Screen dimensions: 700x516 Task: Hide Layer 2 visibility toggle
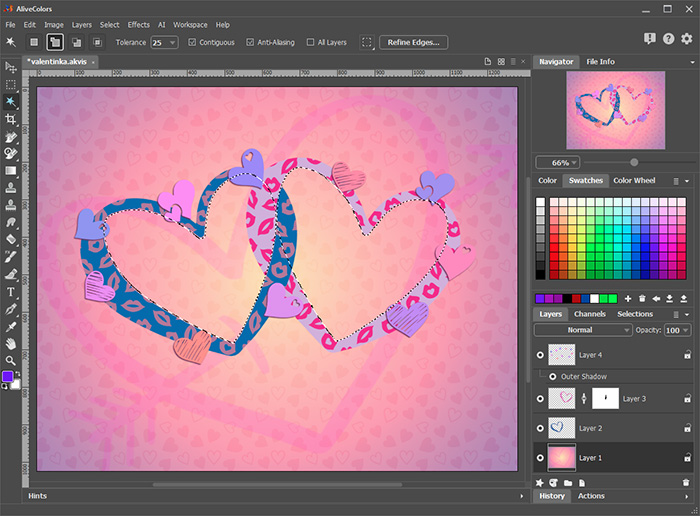540,428
